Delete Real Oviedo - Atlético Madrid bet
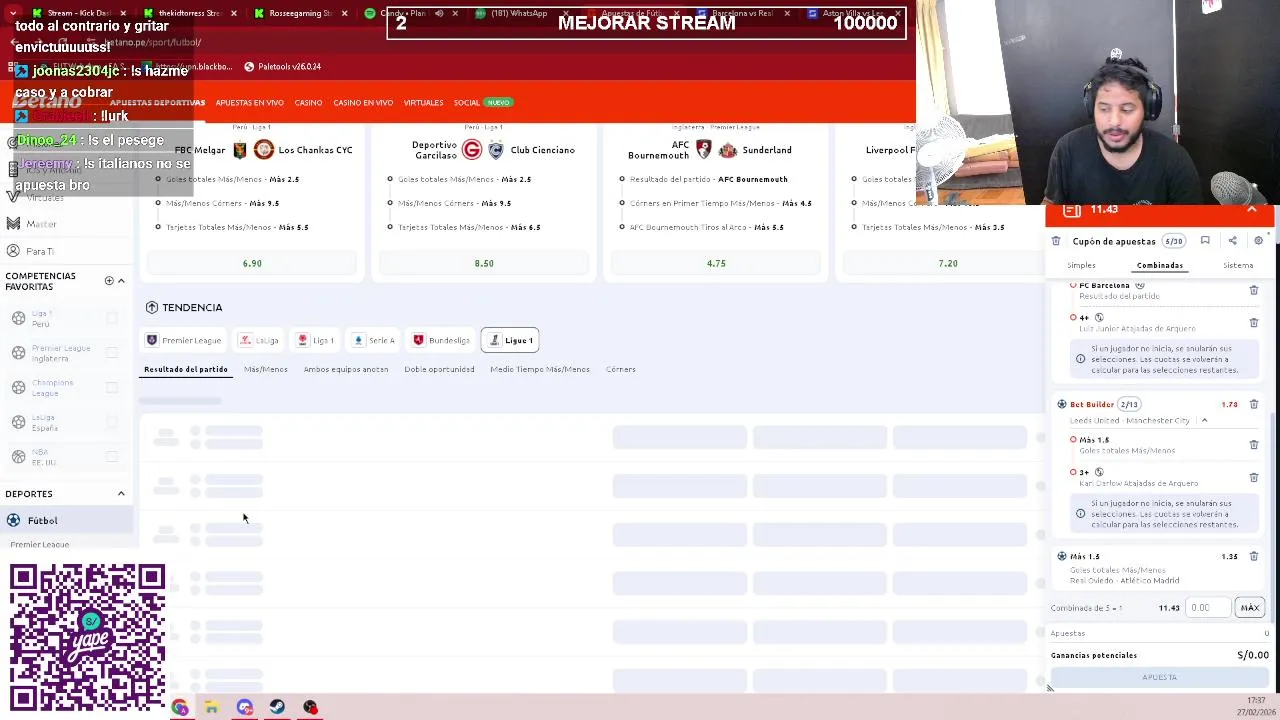 tap(1253, 556)
